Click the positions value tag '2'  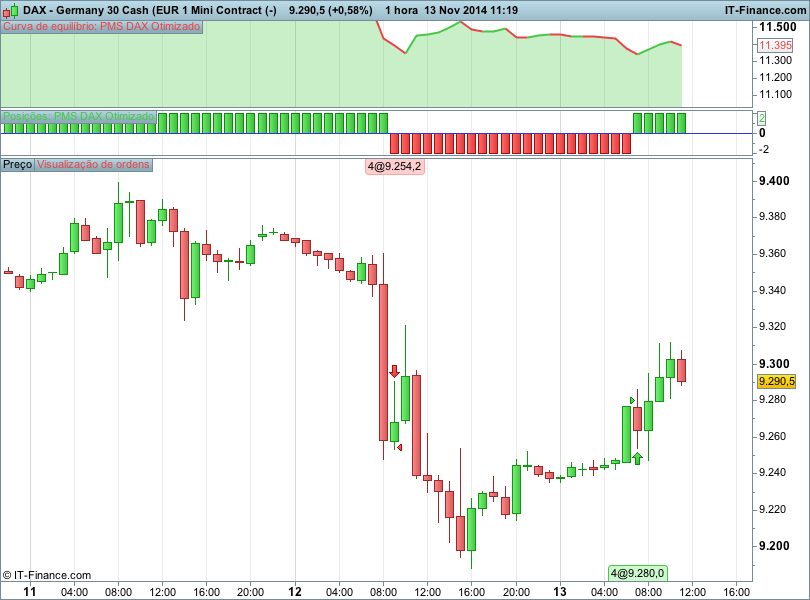pyautogui.click(x=761, y=118)
